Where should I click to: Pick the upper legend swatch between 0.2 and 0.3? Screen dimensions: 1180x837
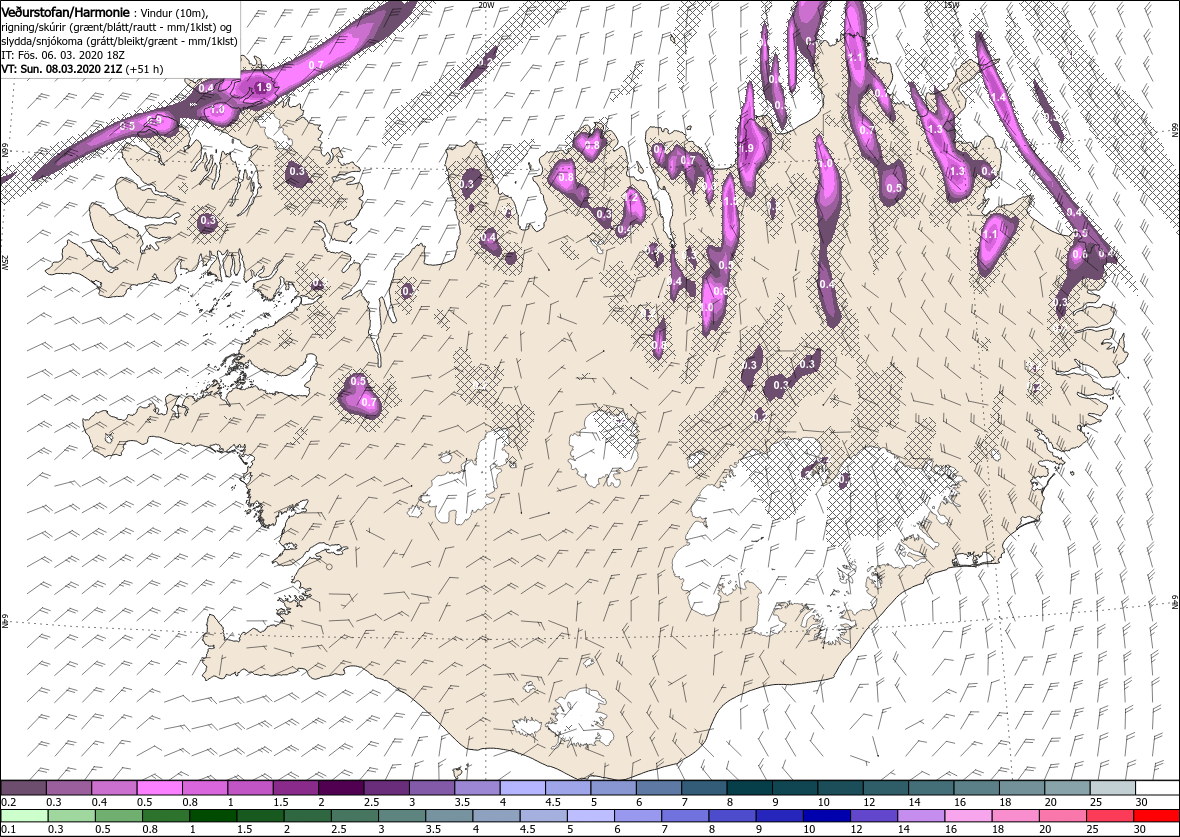click(x=24, y=788)
